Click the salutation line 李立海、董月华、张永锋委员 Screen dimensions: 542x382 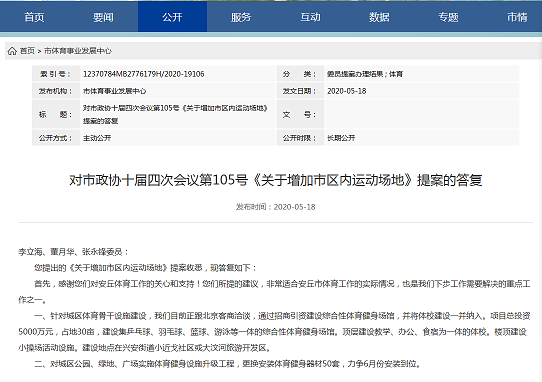pos(74,252)
